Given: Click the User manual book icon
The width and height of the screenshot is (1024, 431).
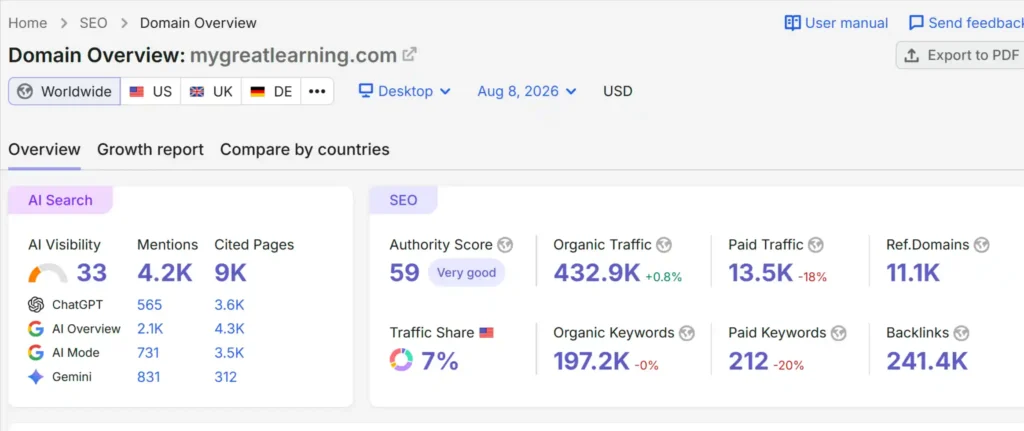Looking at the screenshot, I should [792, 23].
